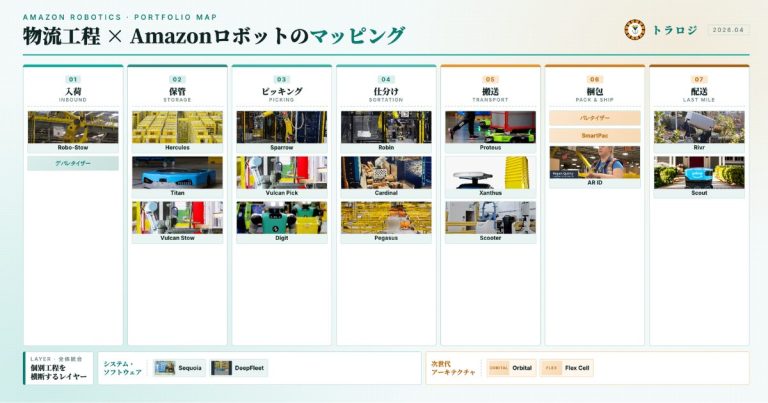This screenshot has height=403, width=768.
Task: Click the round トラロジ logo emblem
Action: click(x=634, y=30)
